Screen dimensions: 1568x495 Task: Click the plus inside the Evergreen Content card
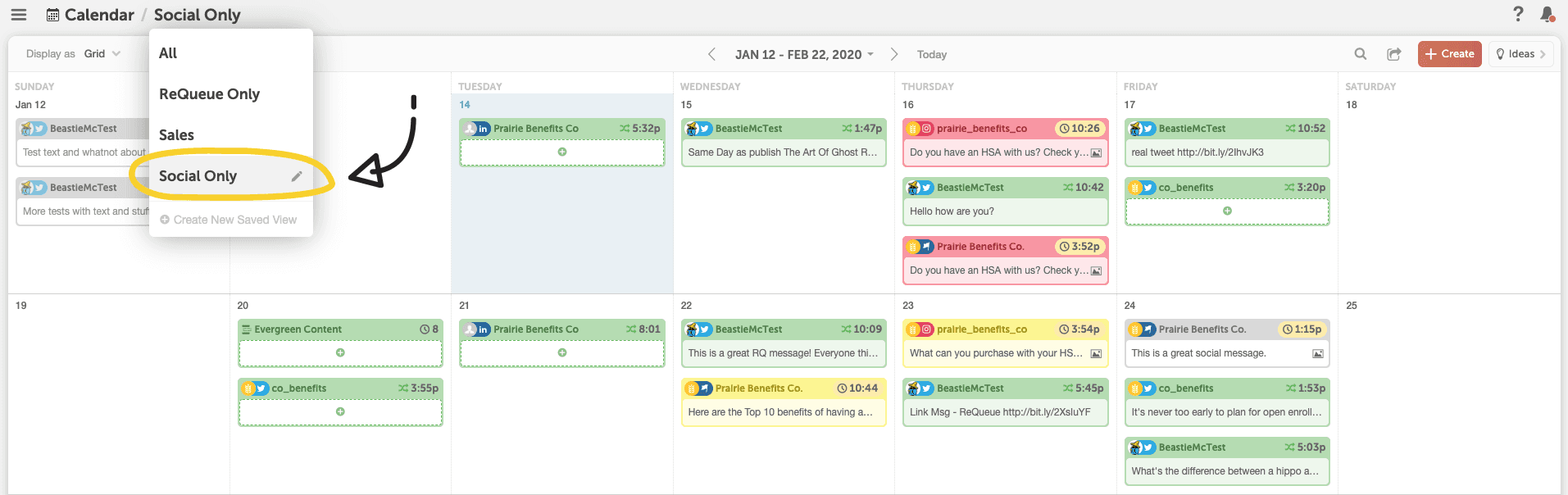click(x=340, y=352)
